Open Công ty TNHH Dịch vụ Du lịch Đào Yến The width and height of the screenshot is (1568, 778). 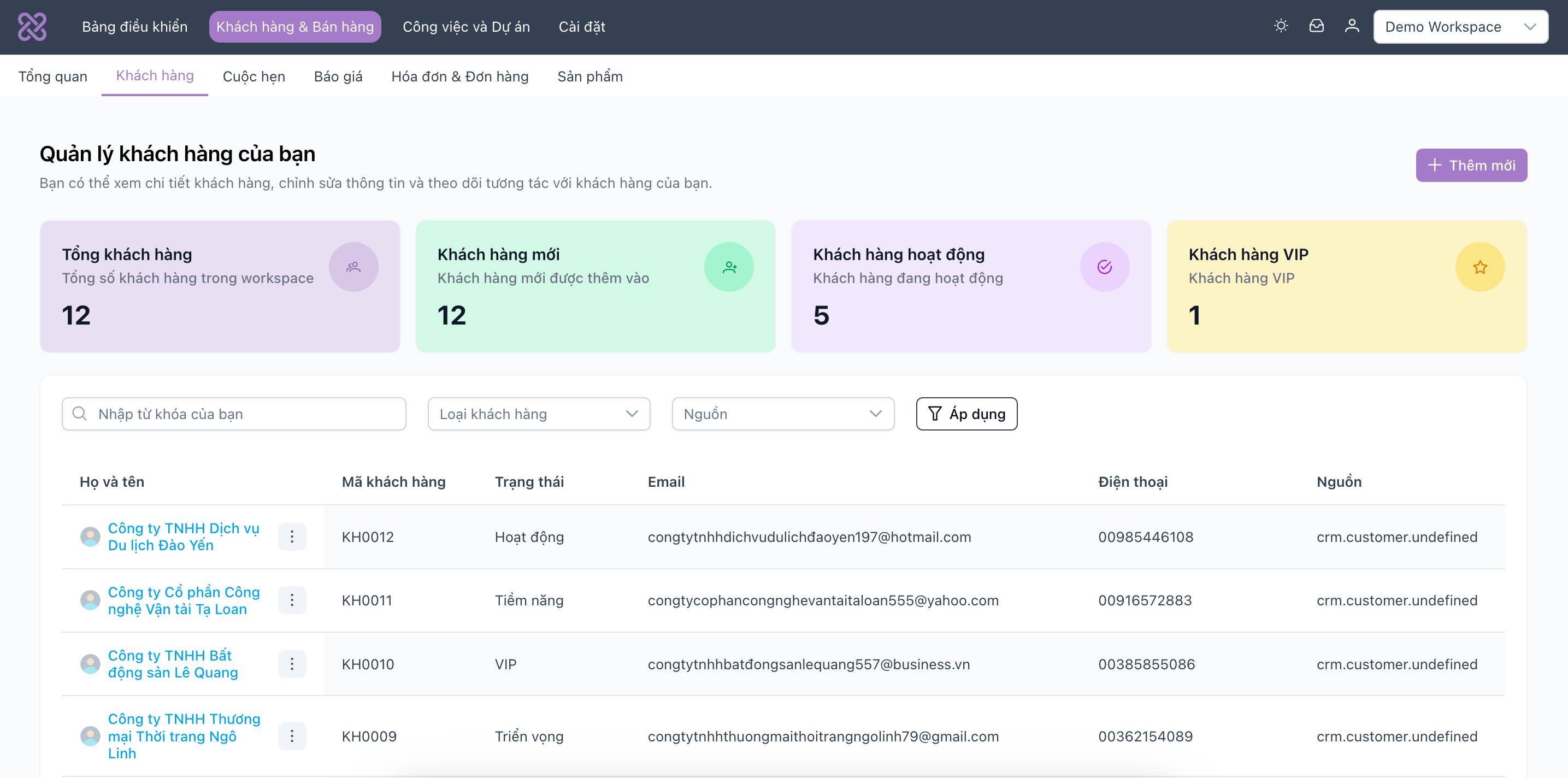click(183, 537)
